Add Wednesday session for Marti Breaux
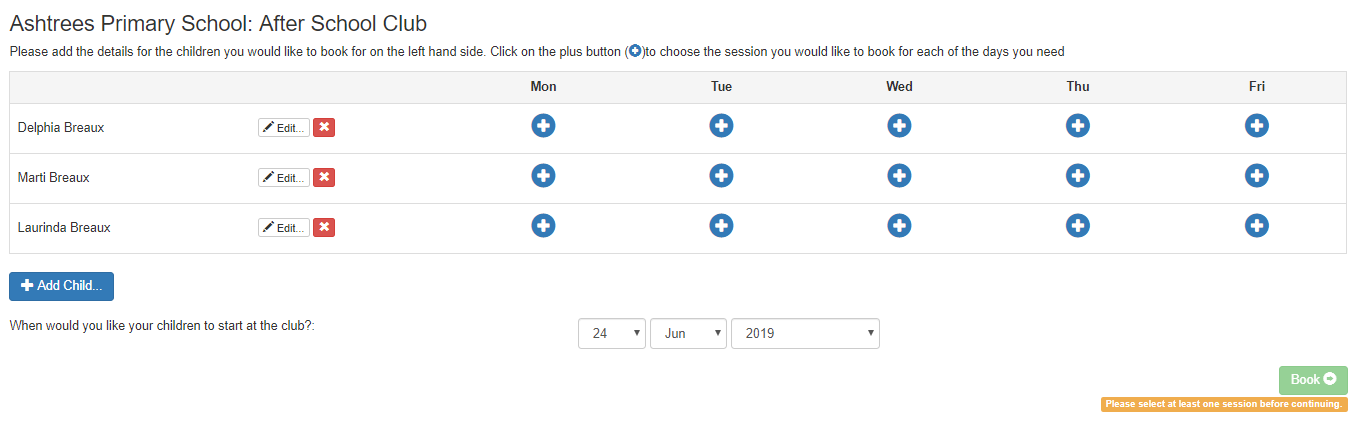The image size is (1361, 428). pos(899,176)
